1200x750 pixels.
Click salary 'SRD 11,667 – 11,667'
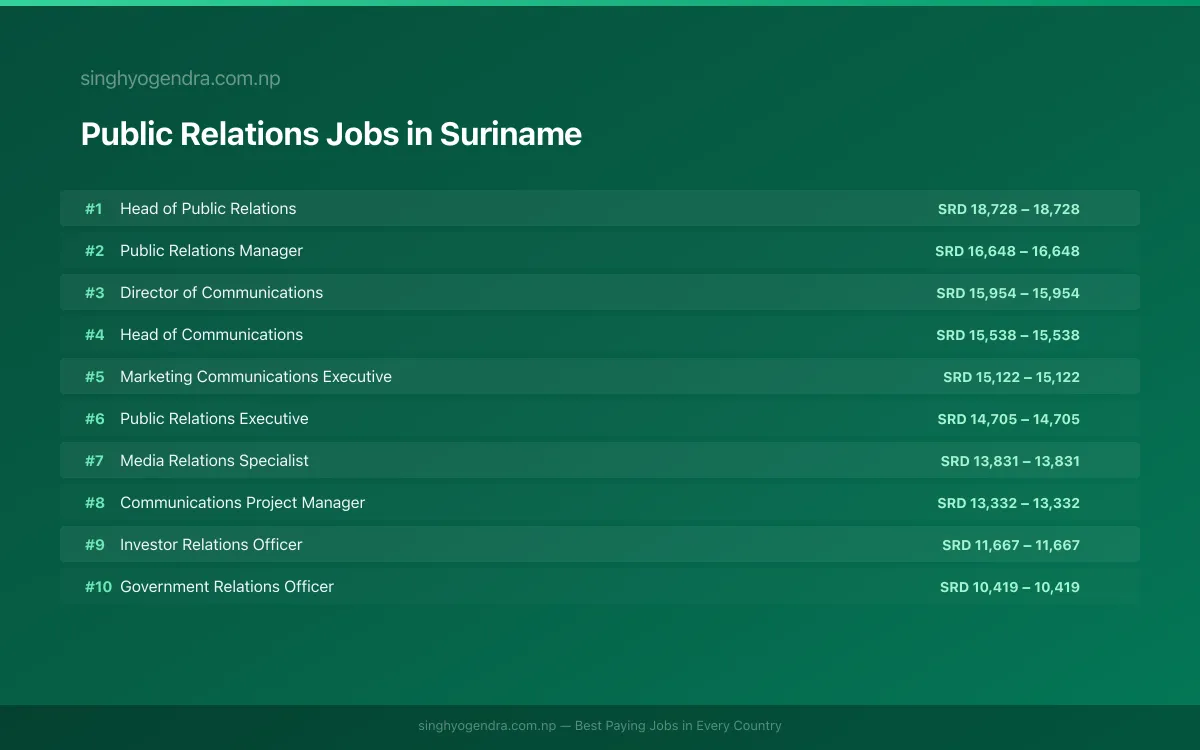click(x=1011, y=545)
